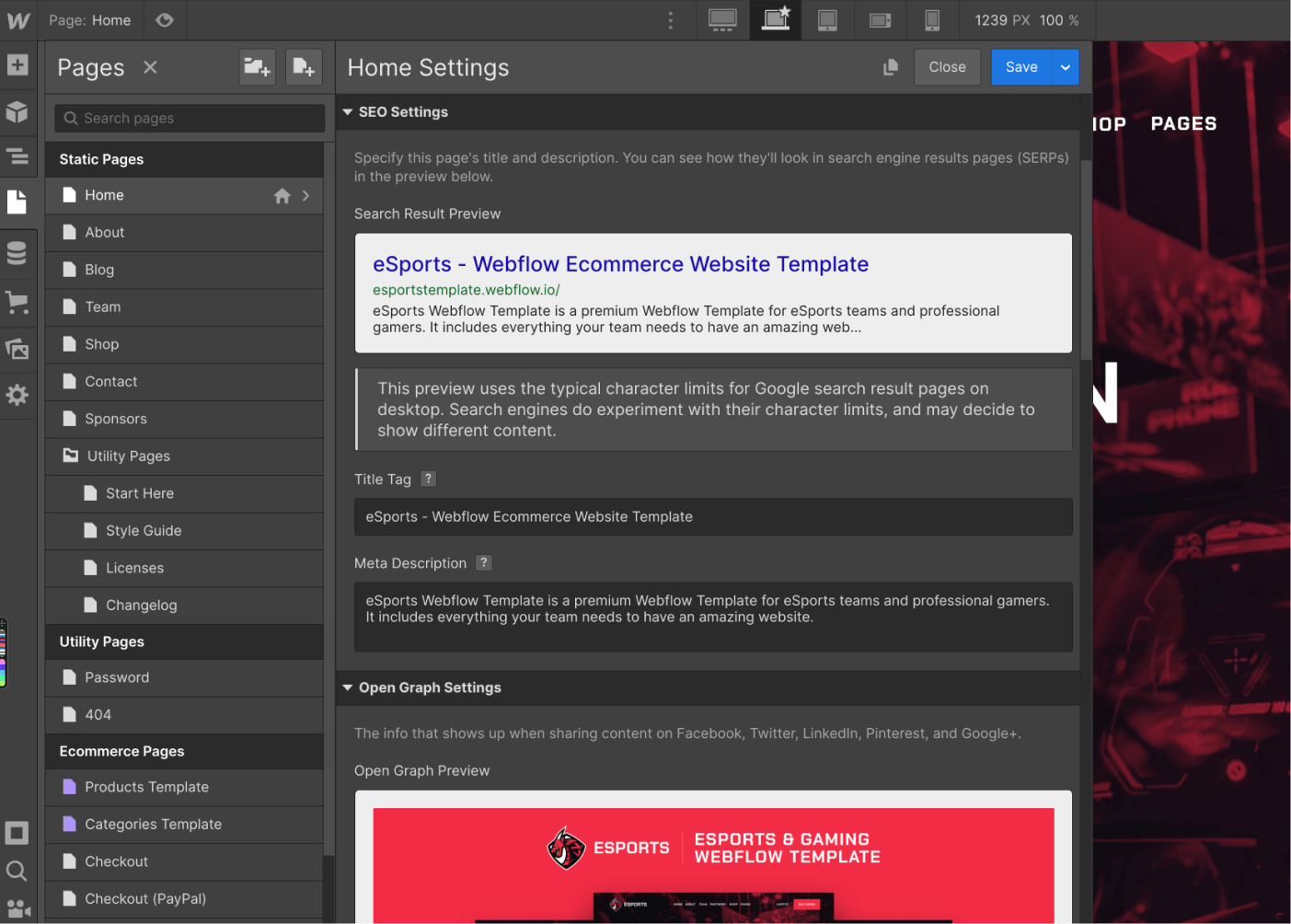Select the Categories Template page
The height and width of the screenshot is (924, 1291).
point(184,825)
